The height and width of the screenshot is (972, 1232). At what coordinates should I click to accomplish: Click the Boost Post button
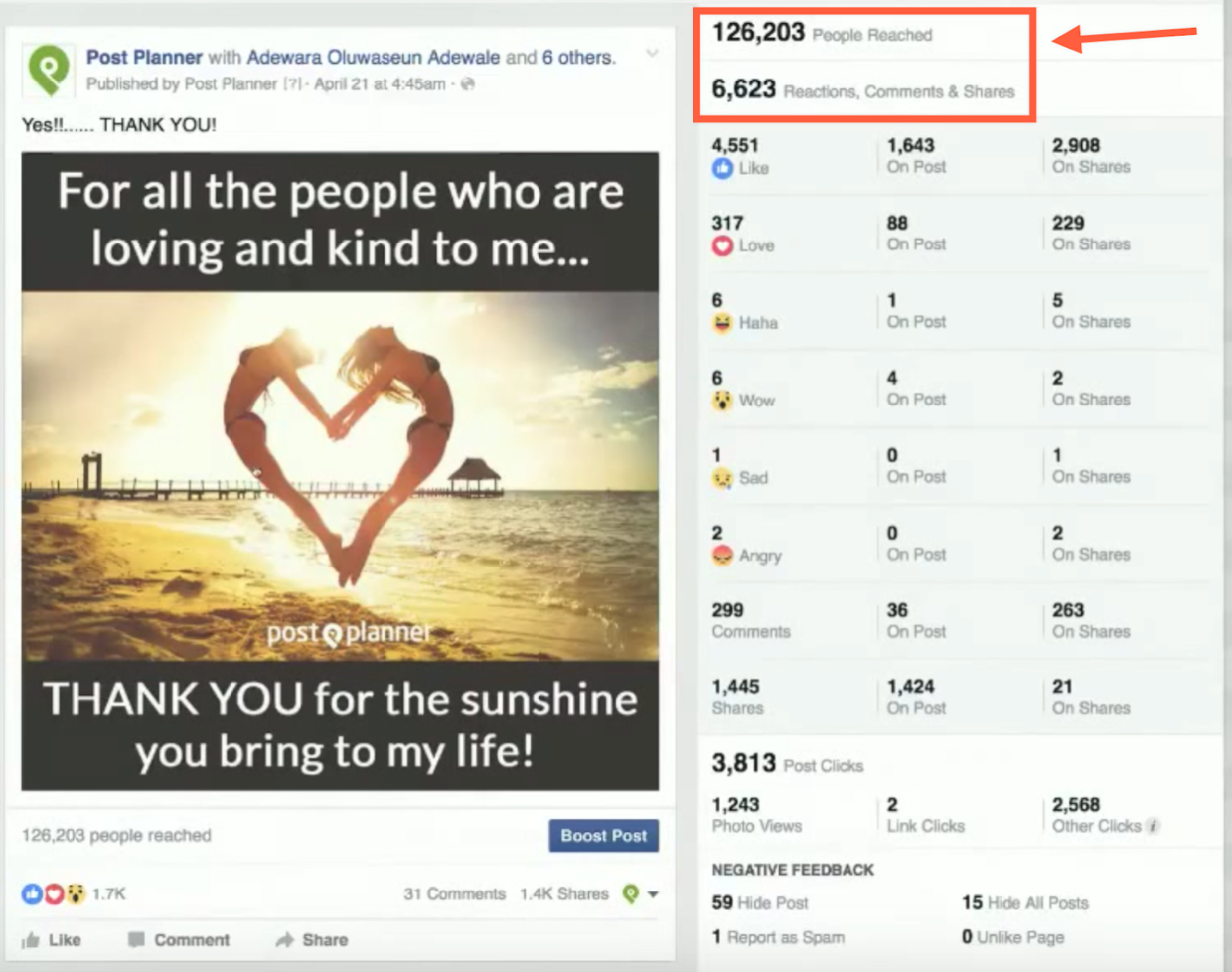pyautogui.click(x=603, y=836)
